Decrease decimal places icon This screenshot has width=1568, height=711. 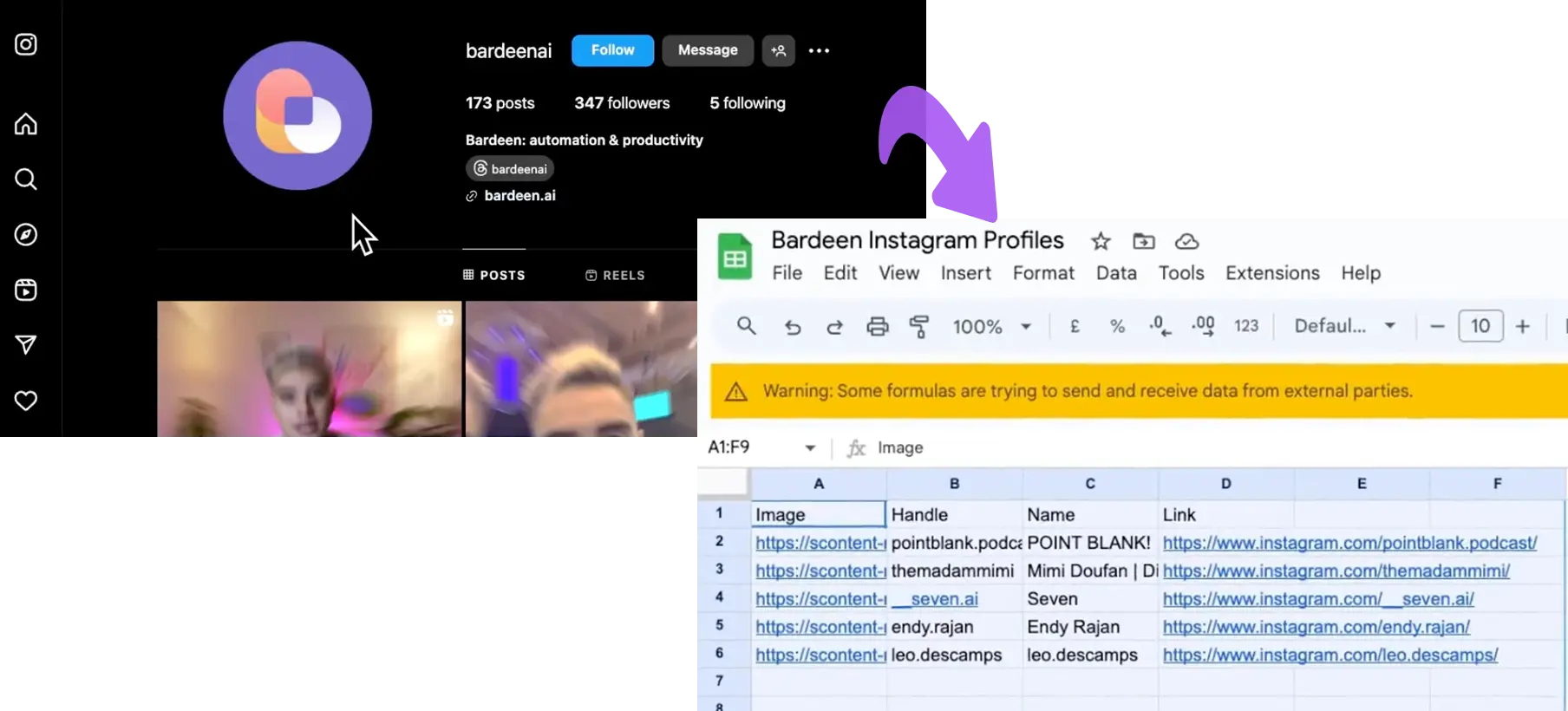[1160, 326]
